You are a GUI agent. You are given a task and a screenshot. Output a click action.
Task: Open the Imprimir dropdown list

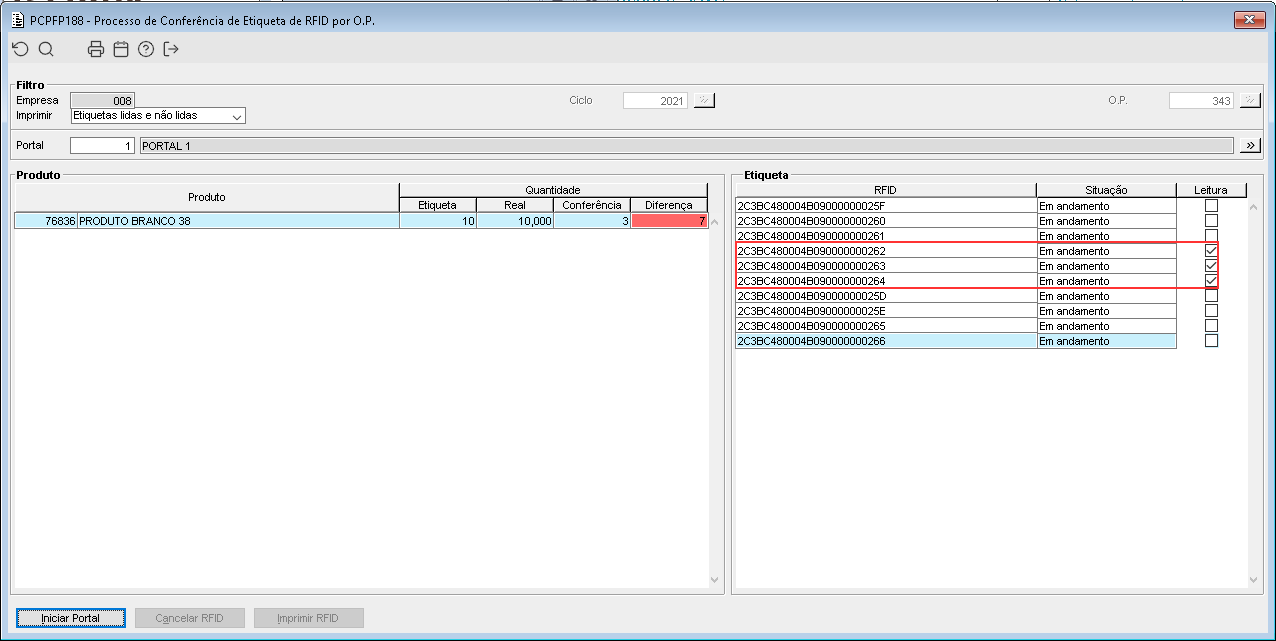click(x=237, y=116)
